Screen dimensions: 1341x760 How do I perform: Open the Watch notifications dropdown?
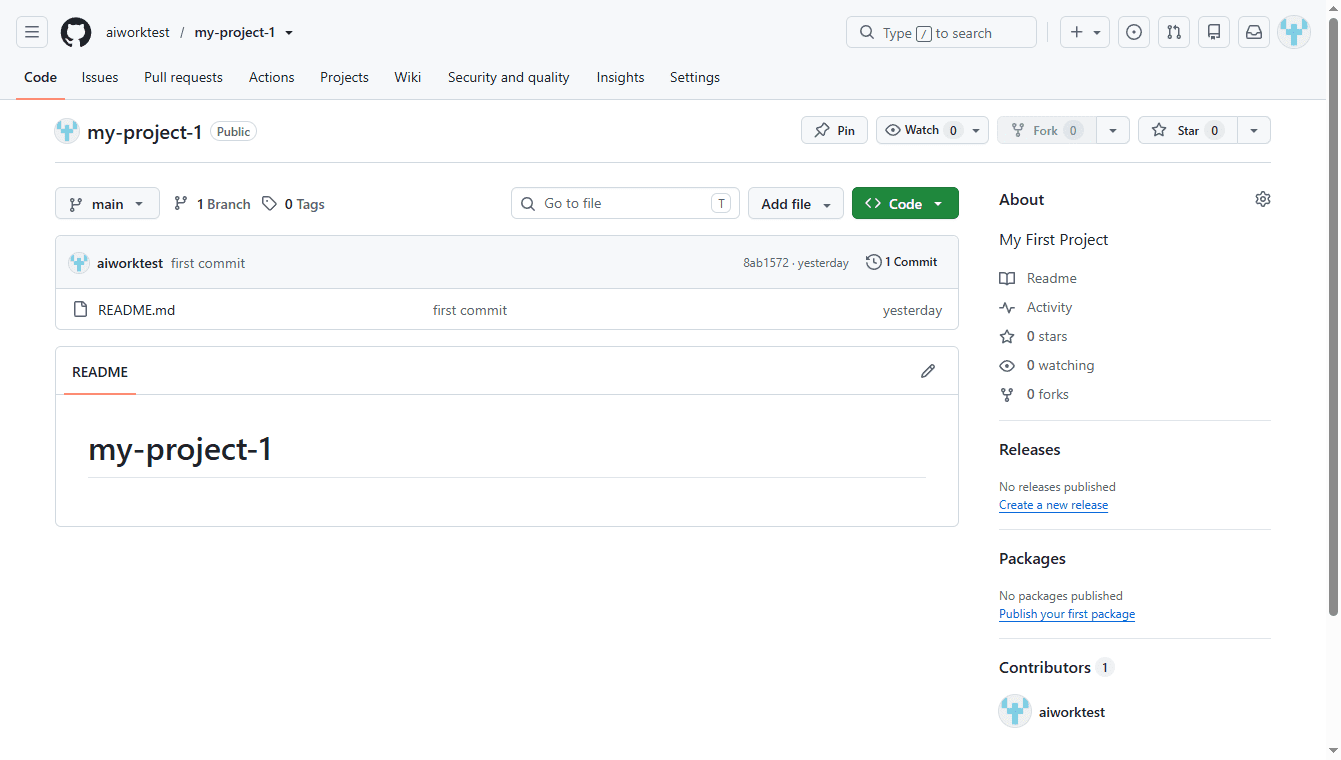933,130
